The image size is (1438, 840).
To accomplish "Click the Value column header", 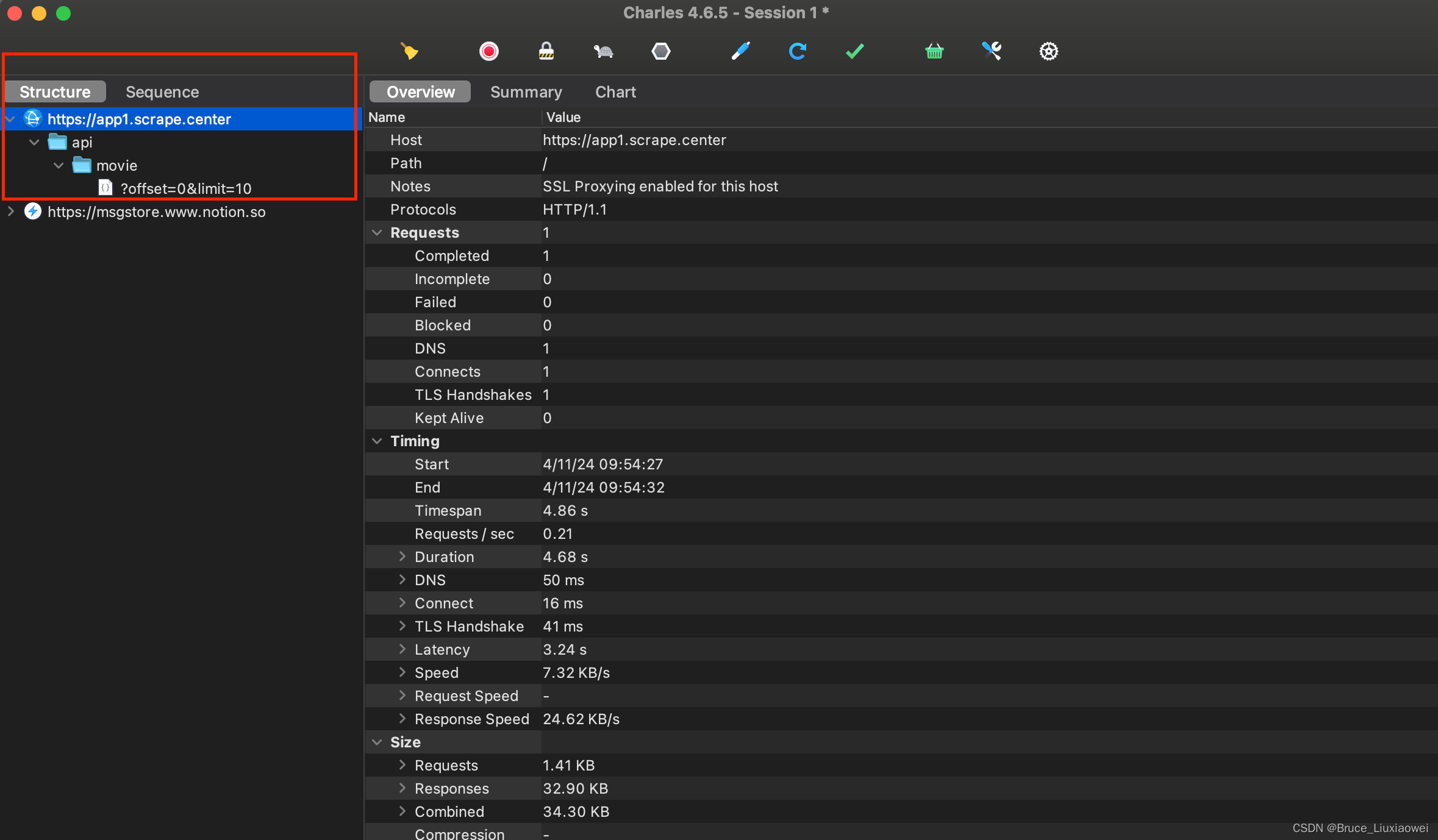I will [563, 117].
